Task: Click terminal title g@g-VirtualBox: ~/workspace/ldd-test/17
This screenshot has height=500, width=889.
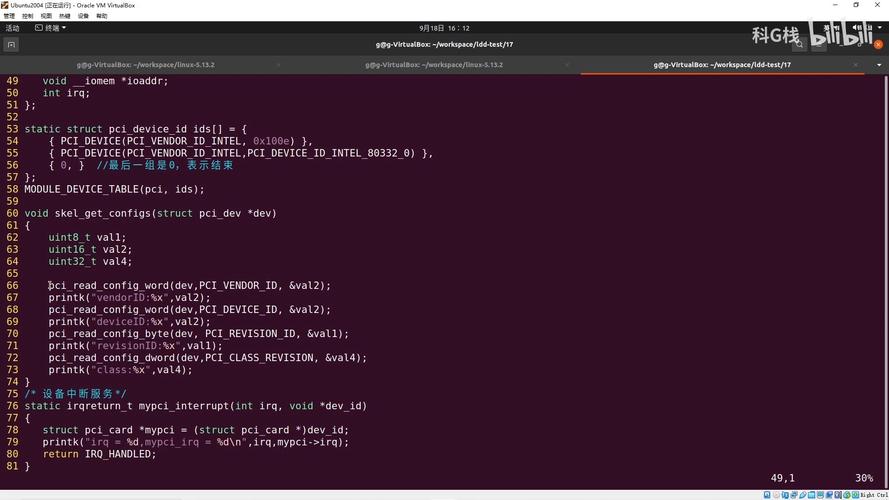Action: tap(444, 44)
